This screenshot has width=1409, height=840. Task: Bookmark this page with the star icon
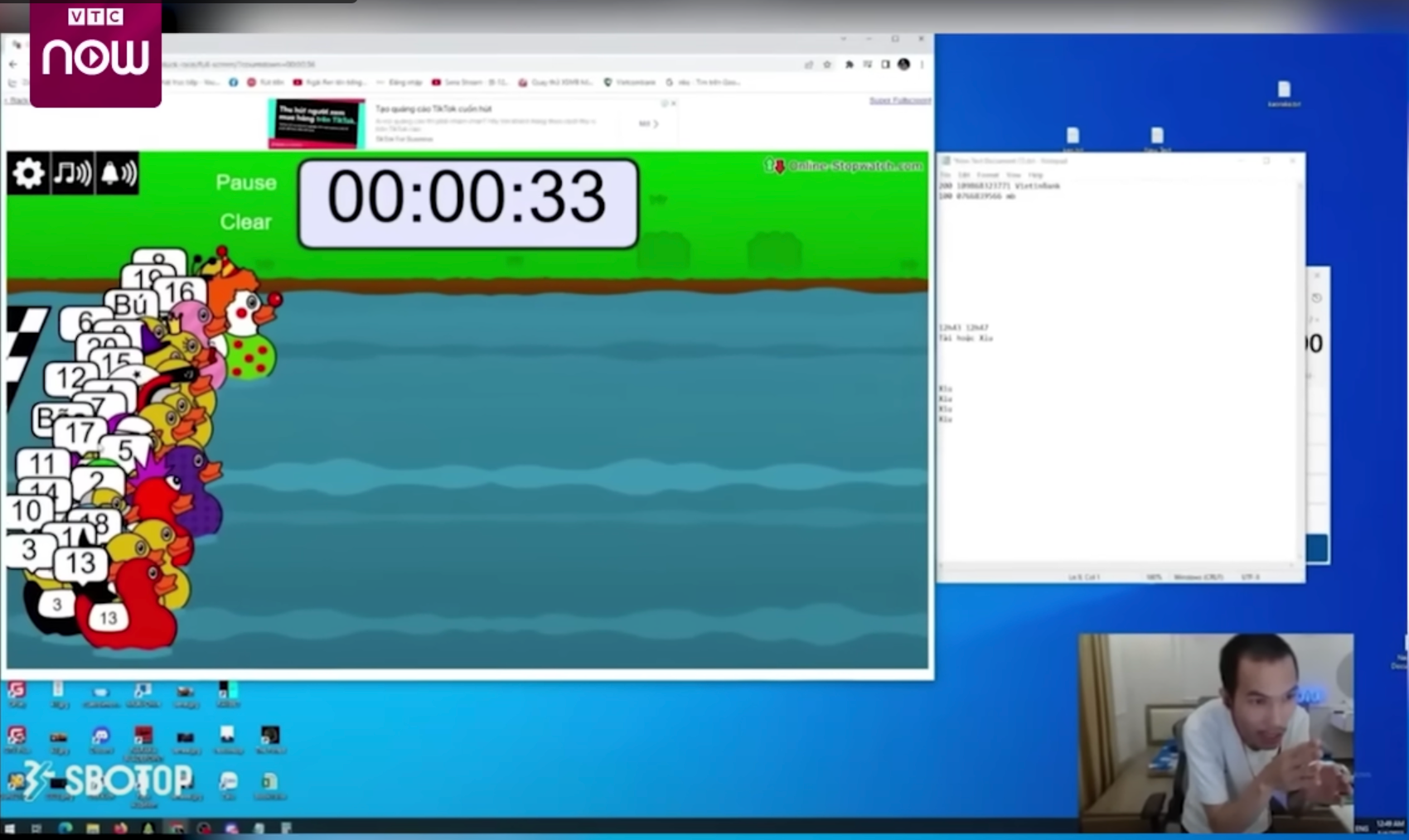826,64
